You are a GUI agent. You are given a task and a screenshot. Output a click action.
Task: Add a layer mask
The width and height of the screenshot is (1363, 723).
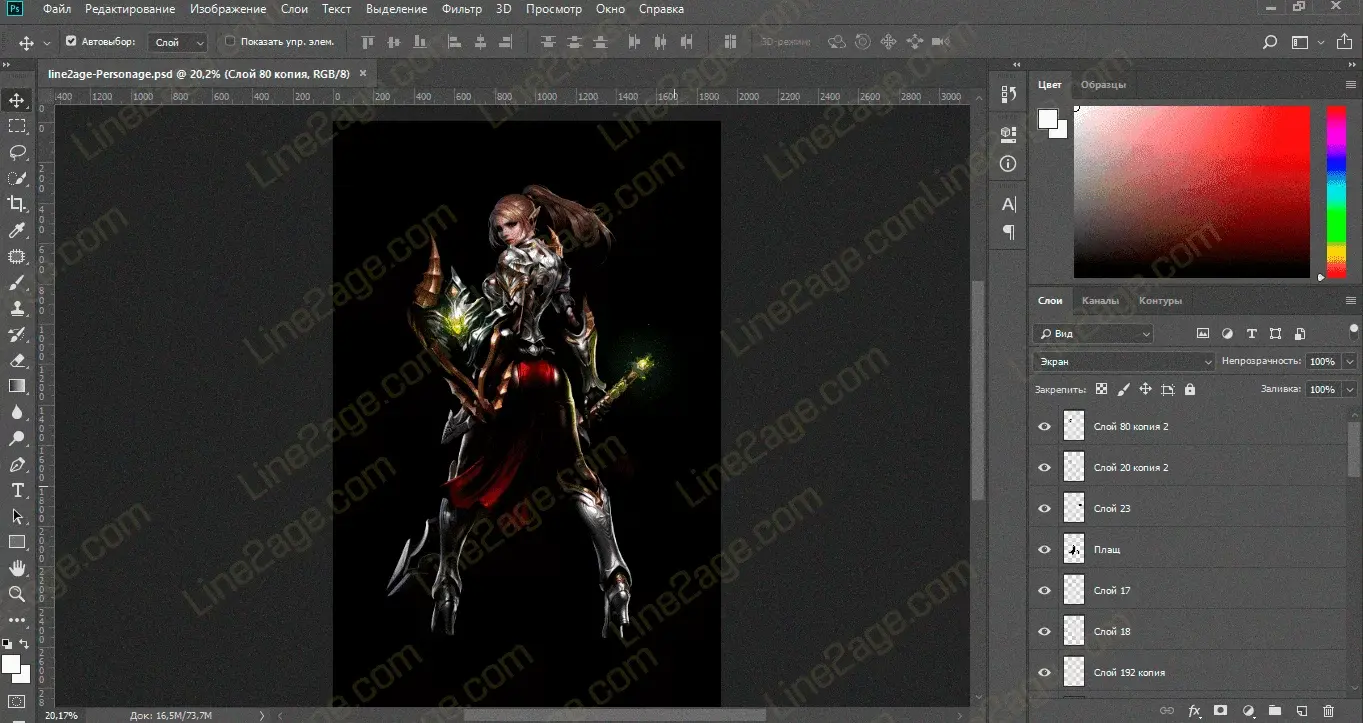click(1220, 711)
